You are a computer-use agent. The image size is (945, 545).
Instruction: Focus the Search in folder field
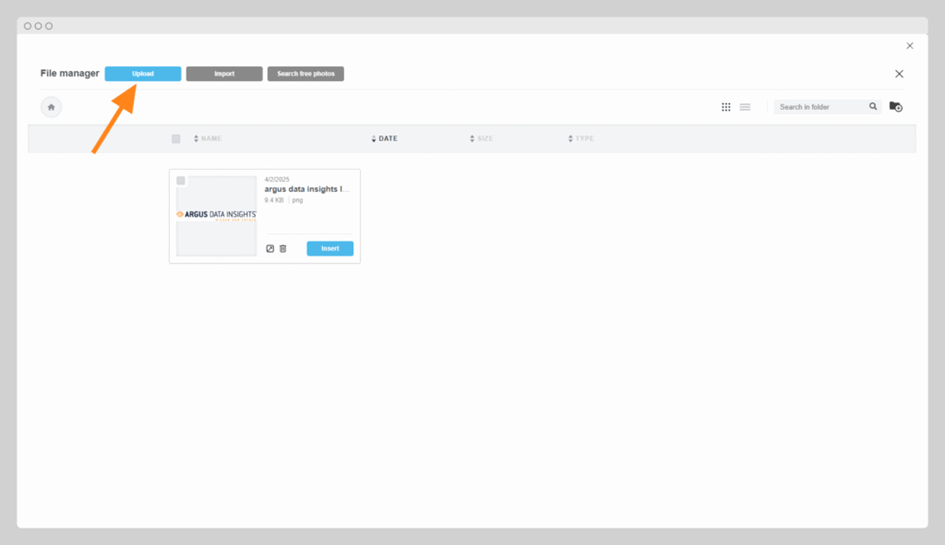[x=820, y=107]
